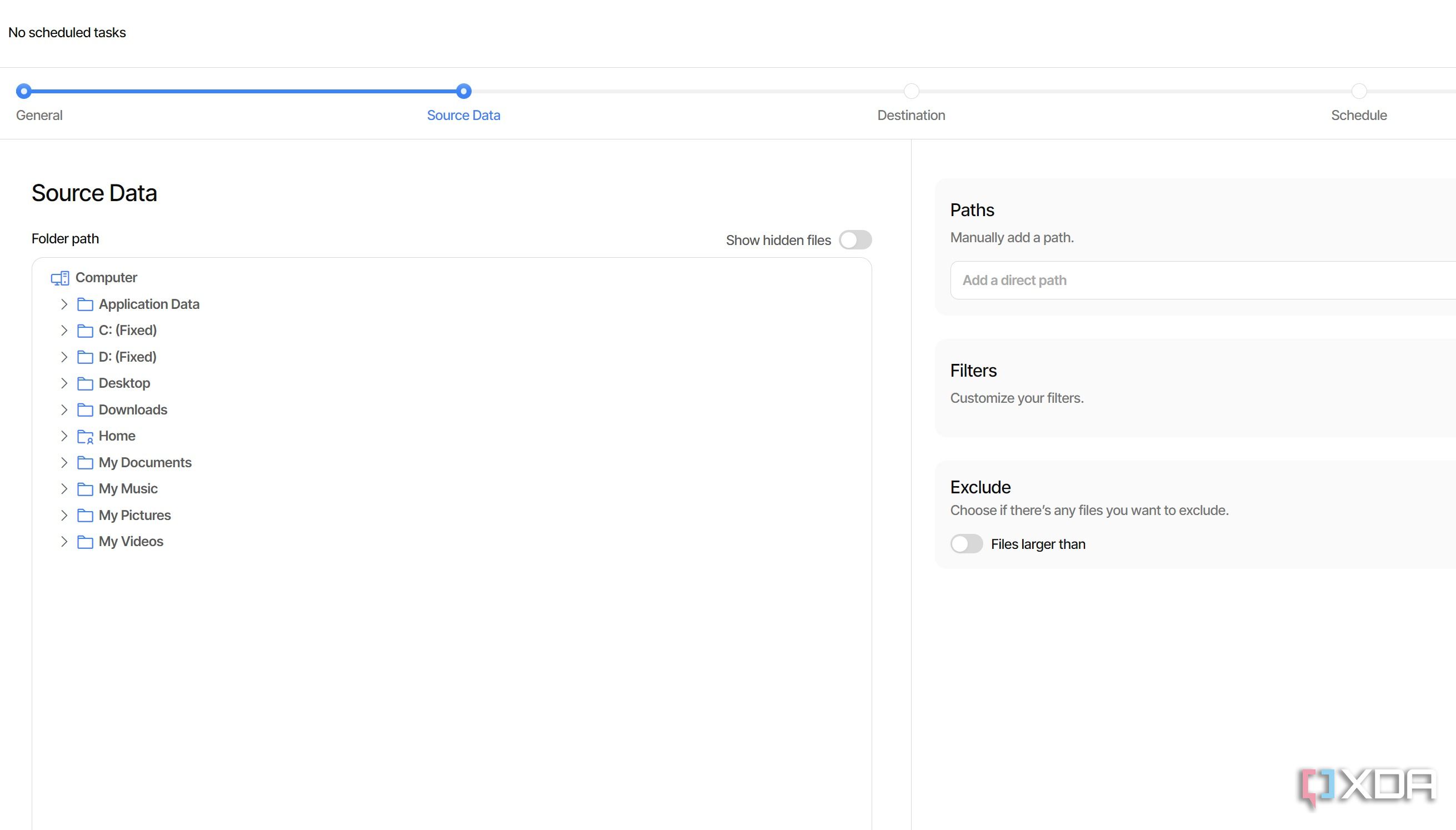The width and height of the screenshot is (1456, 830).
Task: Focus the Add a direct path field
Action: click(1203, 280)
